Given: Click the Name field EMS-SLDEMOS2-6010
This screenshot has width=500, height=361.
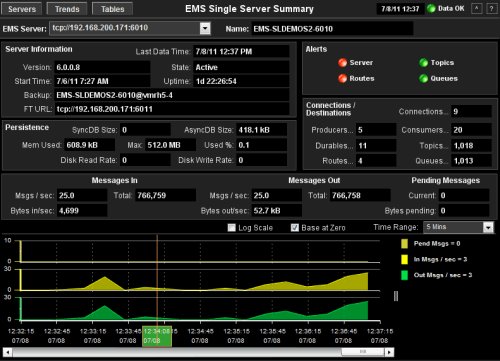Looking at the screenshot, I should pos(332,29).
